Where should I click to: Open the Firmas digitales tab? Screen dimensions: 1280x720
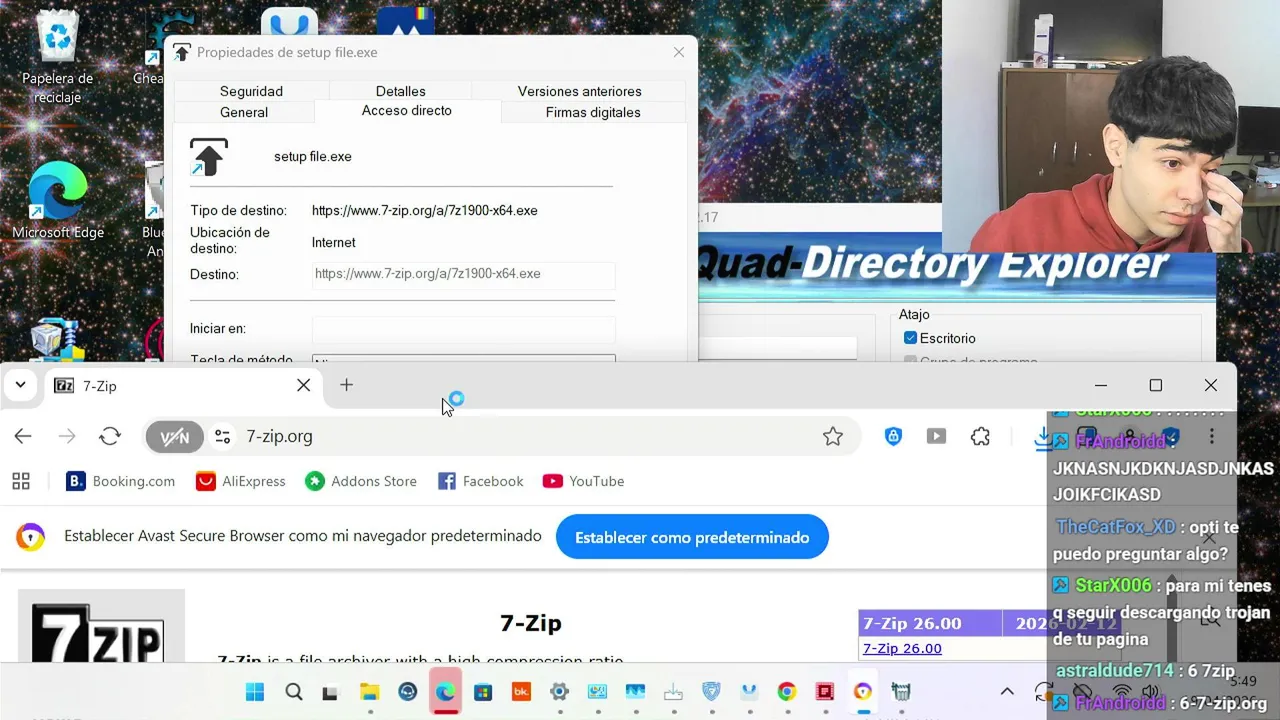point(593,112)
